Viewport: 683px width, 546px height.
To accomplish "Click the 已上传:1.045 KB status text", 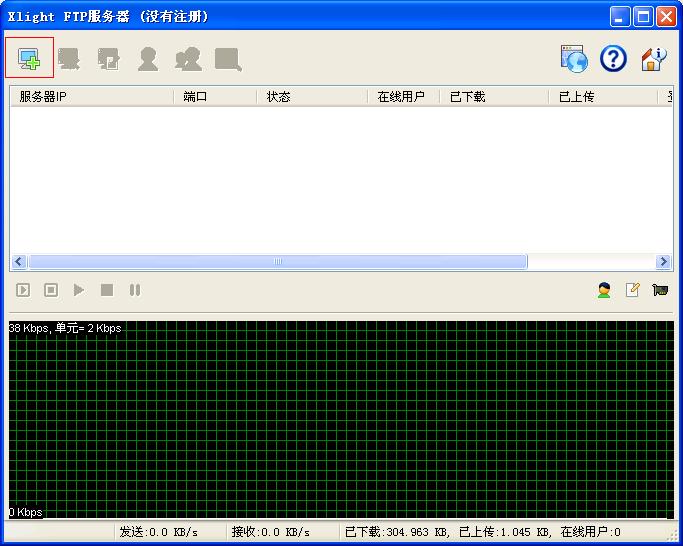I will point(504,532).
